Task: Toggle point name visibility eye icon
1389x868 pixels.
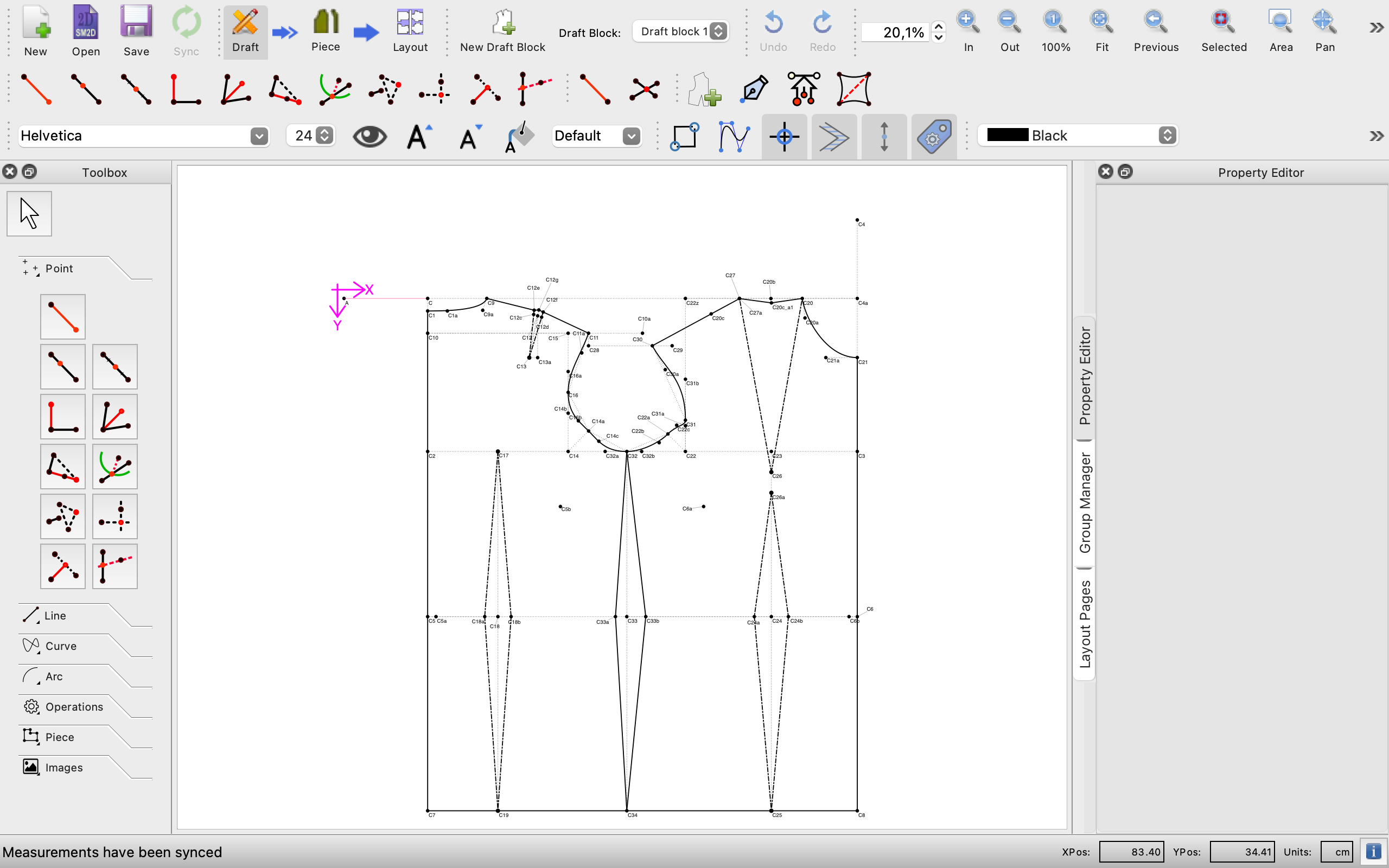Action: (x=369, y=137)
